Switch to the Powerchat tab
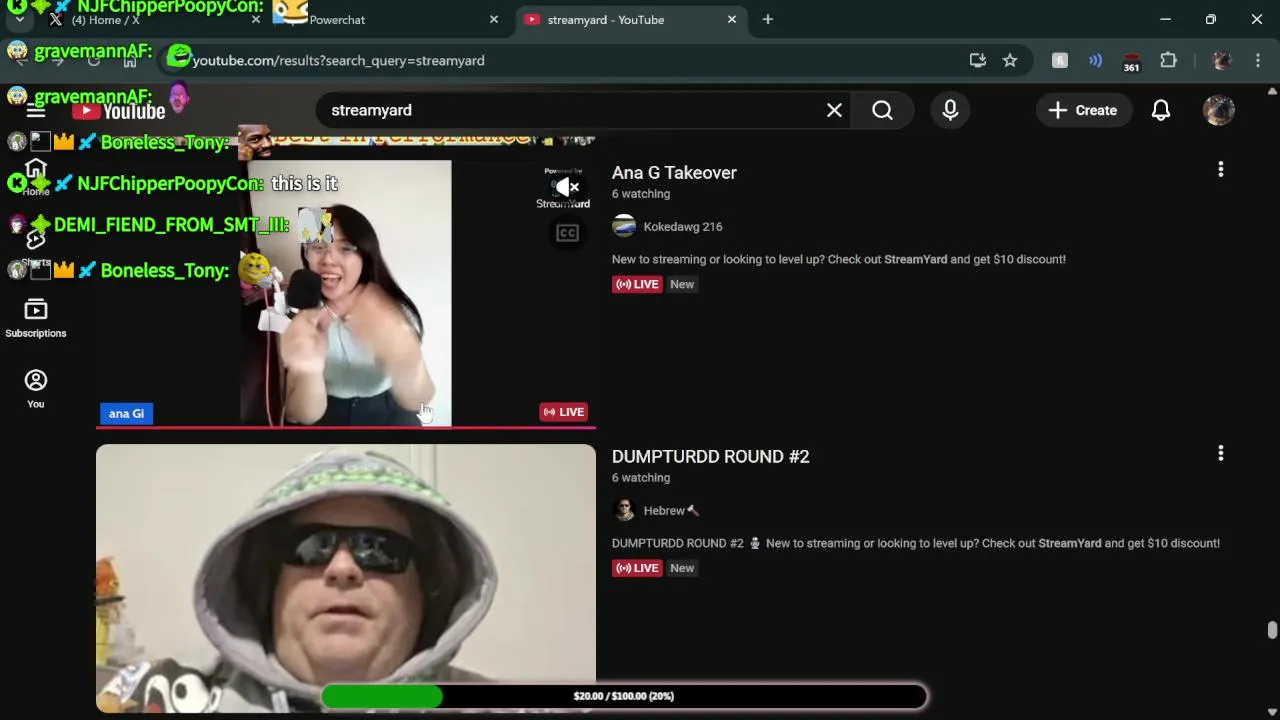1280x720 pixels. pos(390,19)
